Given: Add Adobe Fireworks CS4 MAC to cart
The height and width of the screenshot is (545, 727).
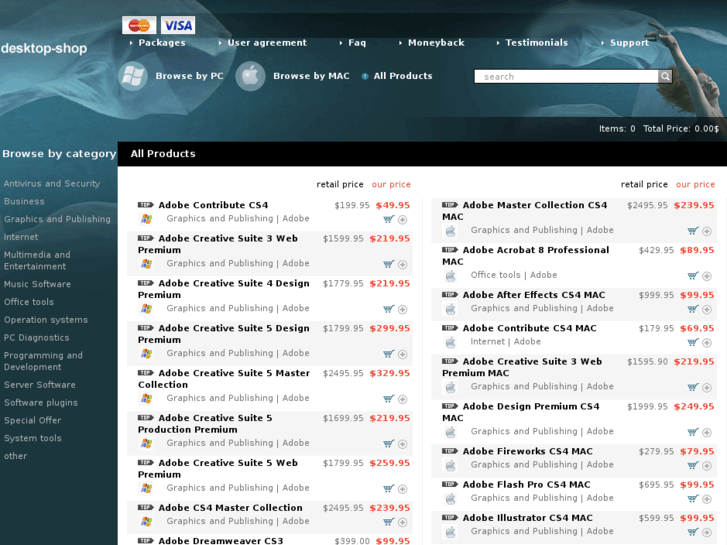Looking at the screenshot, I should click(693, 466).
